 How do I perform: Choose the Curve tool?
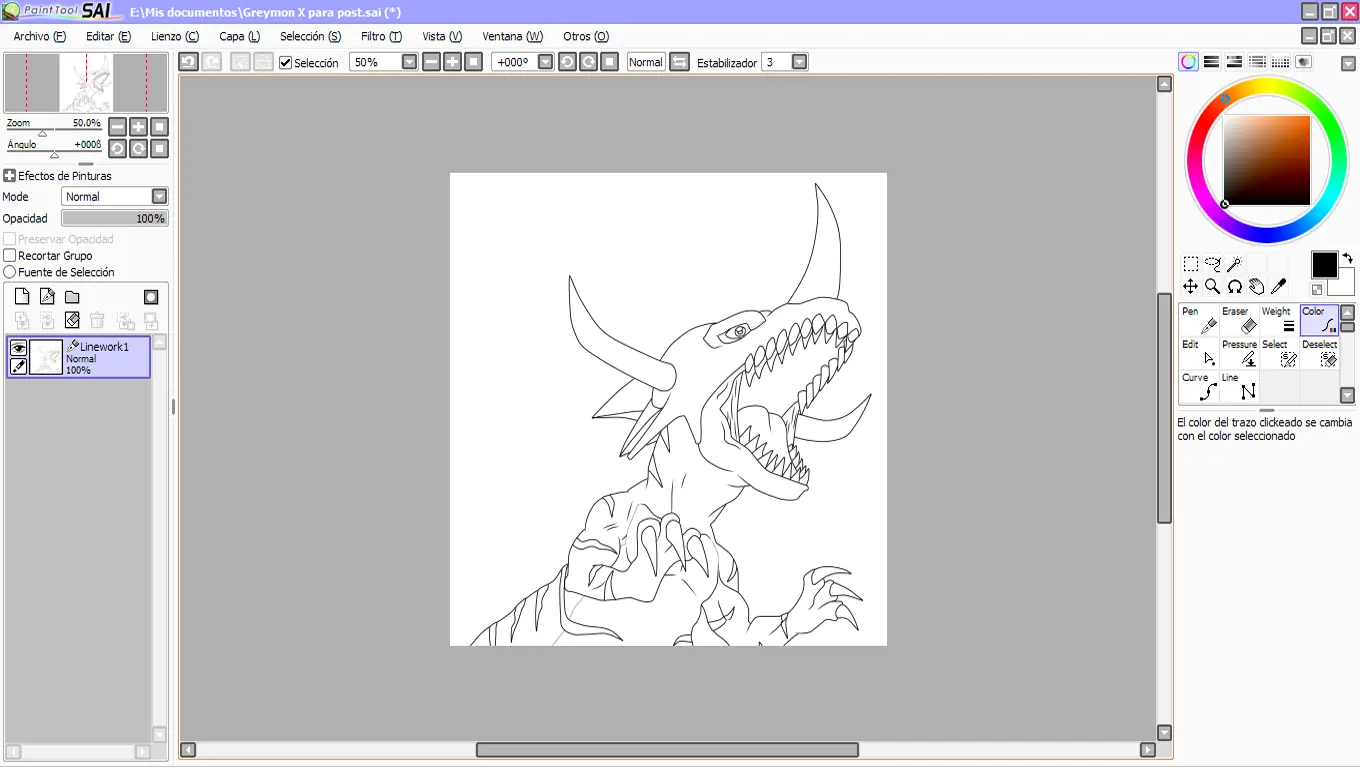1199,386
